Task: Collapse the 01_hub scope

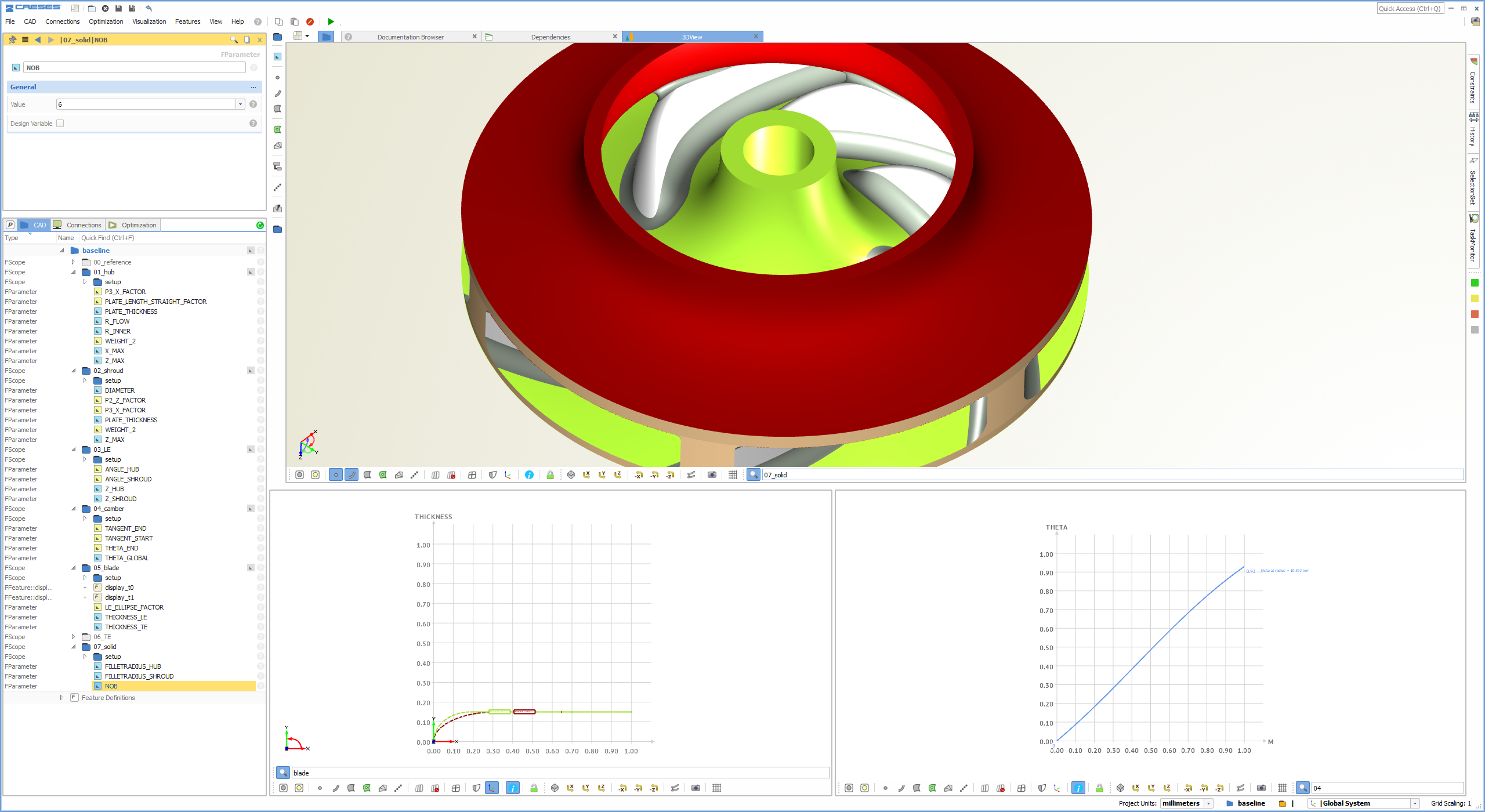Action: click(73, 272)
